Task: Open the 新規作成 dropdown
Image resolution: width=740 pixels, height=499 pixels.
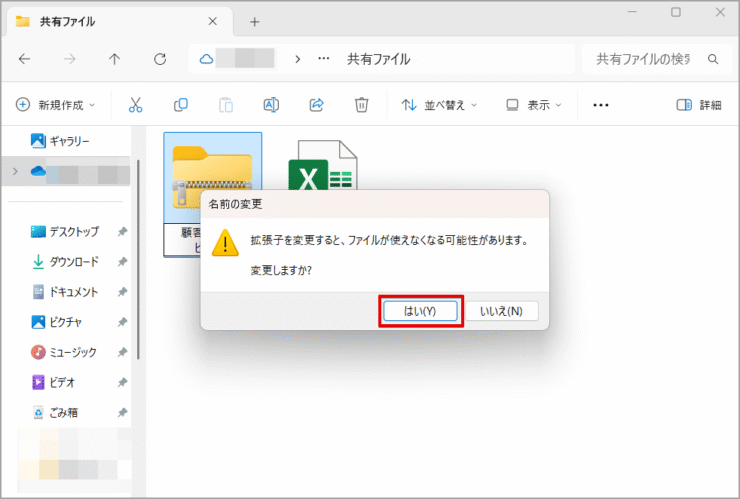Action: tap(56, 105)
